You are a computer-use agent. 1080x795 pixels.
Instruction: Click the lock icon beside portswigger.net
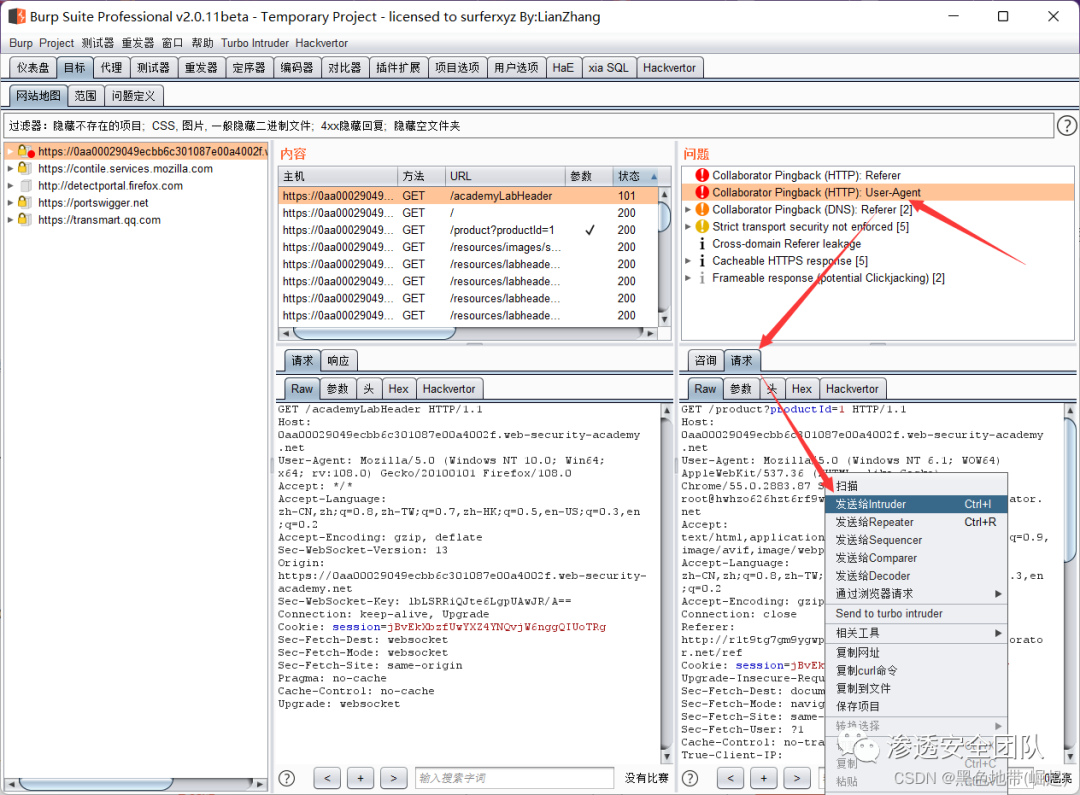point(24,203)
